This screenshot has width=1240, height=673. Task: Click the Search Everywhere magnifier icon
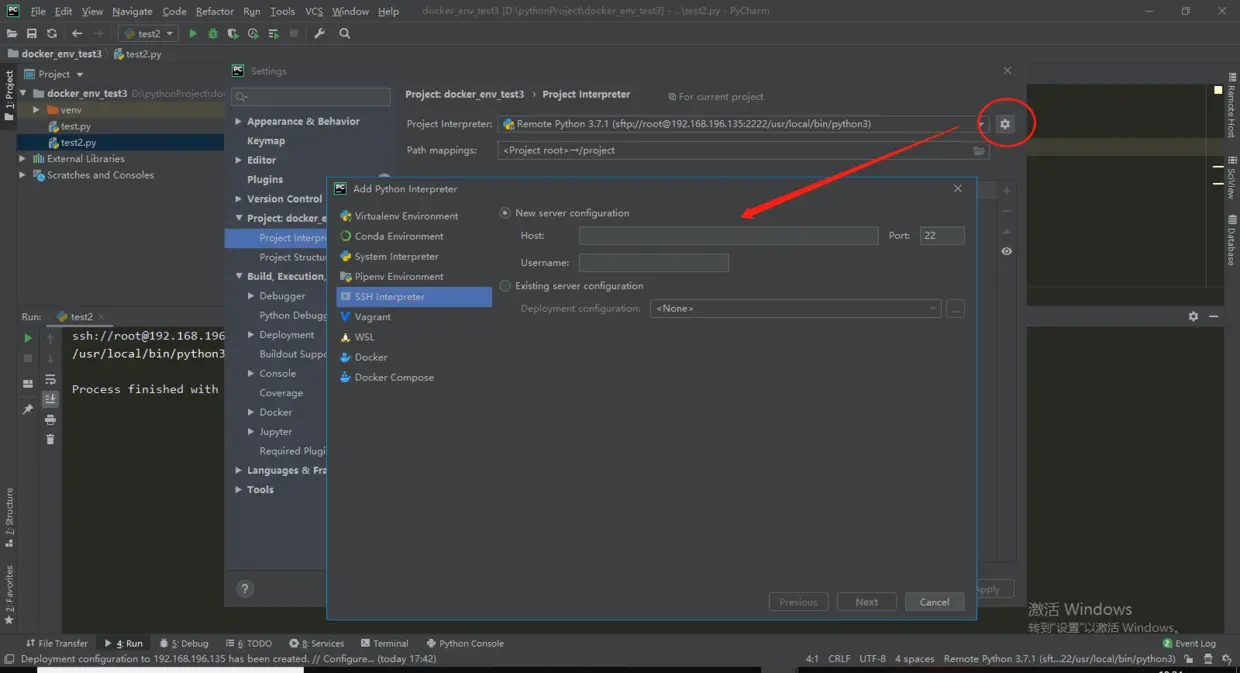pos(345,33)
